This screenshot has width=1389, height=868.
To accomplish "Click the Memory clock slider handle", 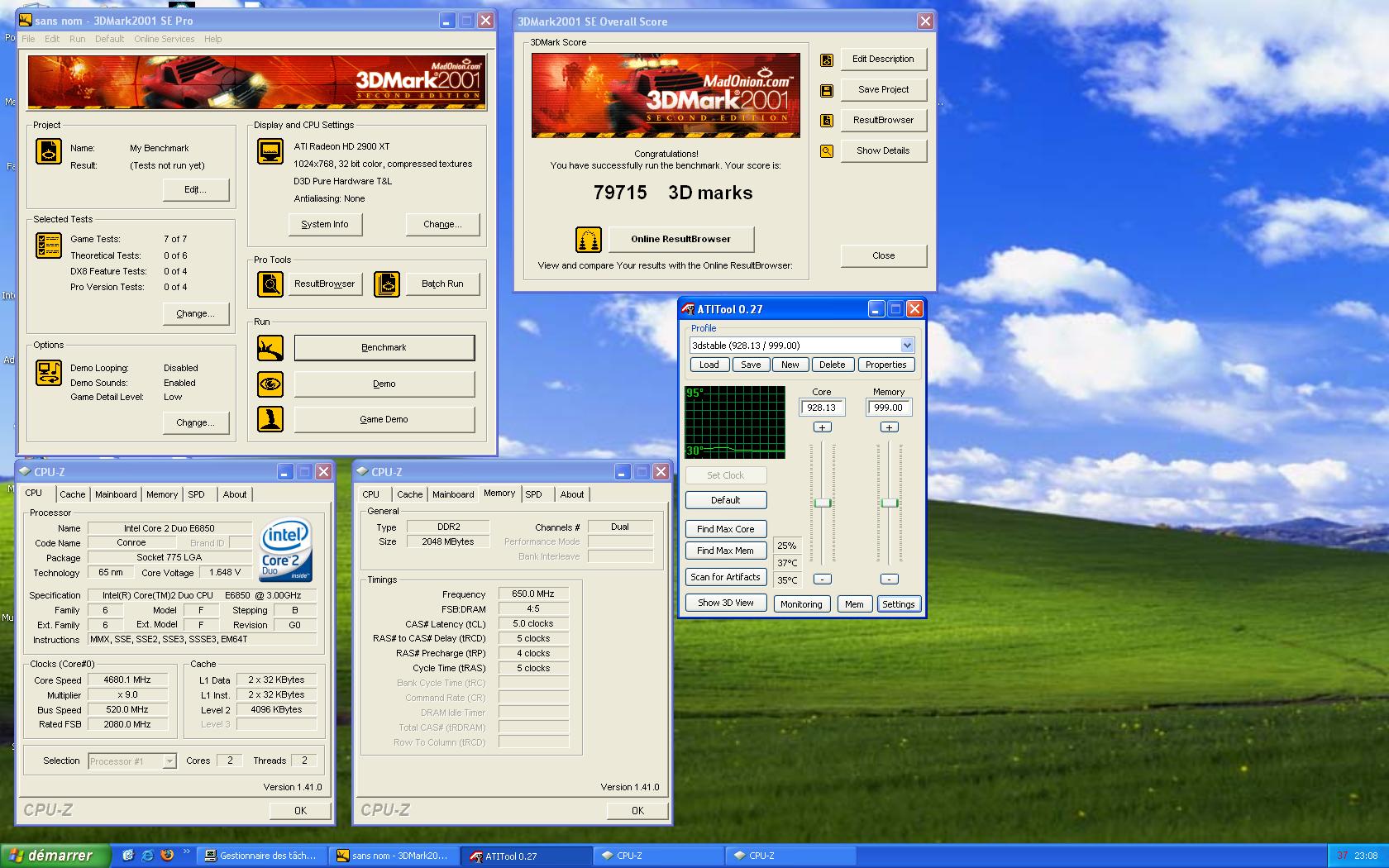I will [889, 503].
